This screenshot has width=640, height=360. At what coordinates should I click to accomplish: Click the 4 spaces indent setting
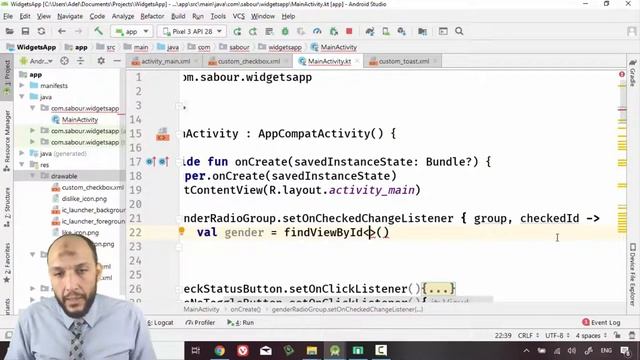pyautogui.click(x=591, y=335)
